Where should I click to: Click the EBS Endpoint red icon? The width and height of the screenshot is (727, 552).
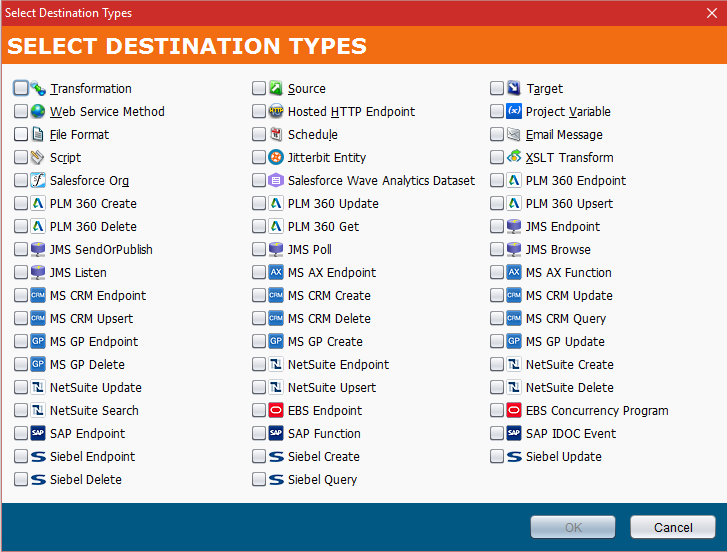pyautogui.click(x=276, y=411)
